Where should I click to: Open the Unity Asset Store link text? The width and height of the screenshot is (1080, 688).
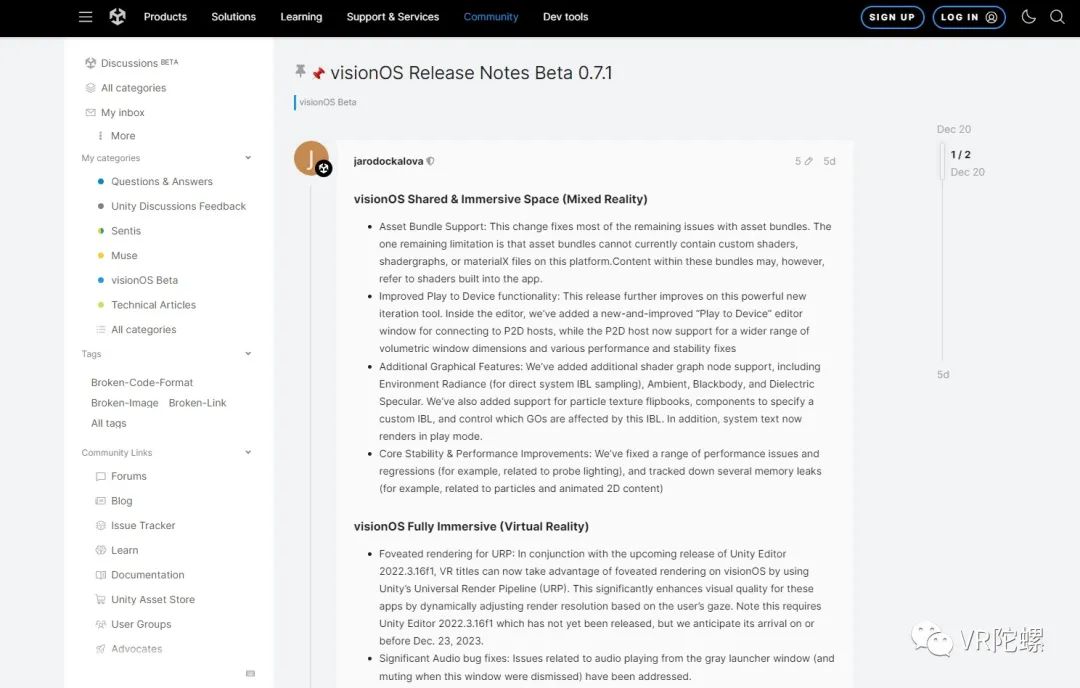pyautogui.click(x=153, y=599)
